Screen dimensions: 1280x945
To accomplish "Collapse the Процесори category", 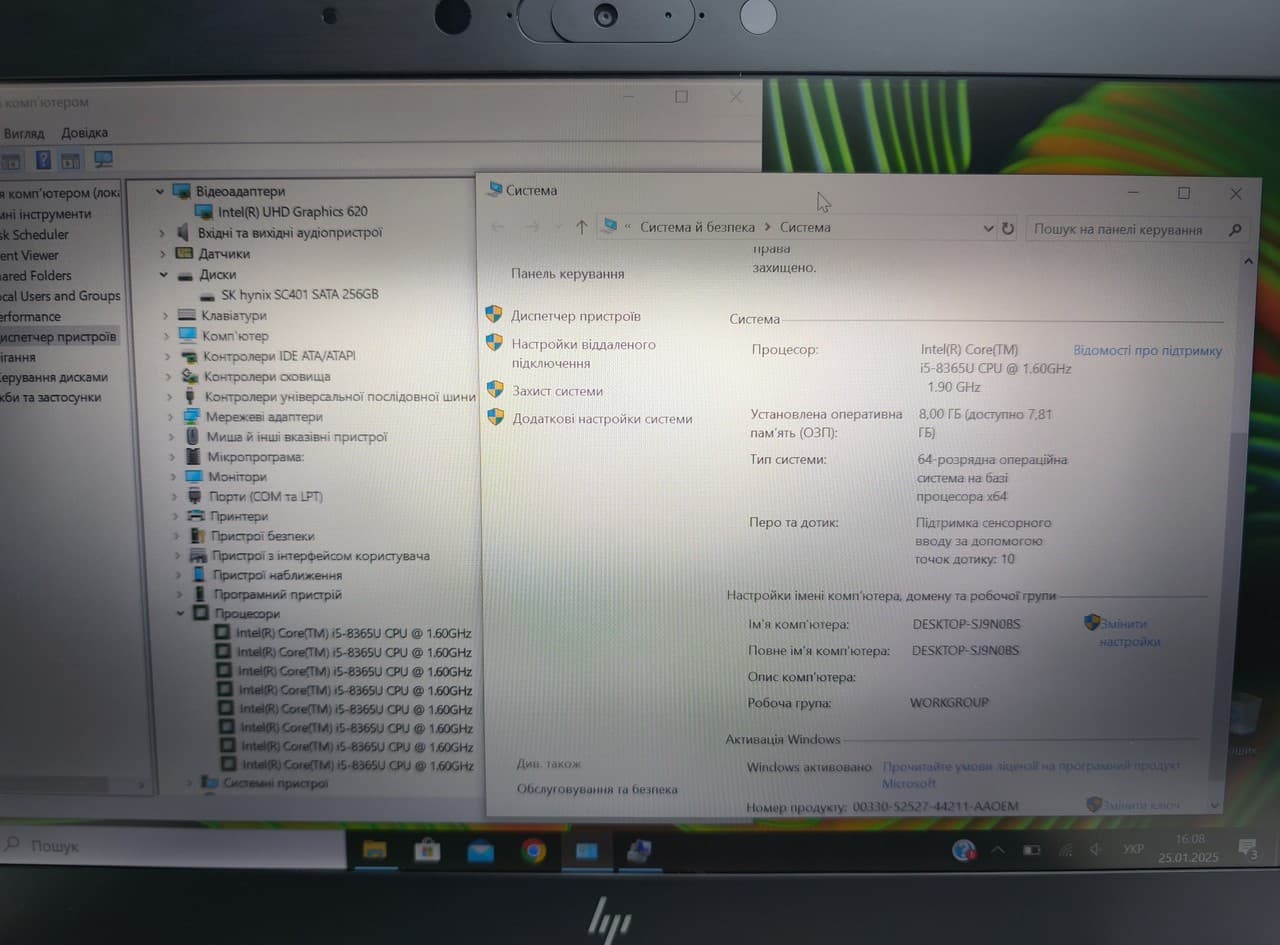I will 180,613.
